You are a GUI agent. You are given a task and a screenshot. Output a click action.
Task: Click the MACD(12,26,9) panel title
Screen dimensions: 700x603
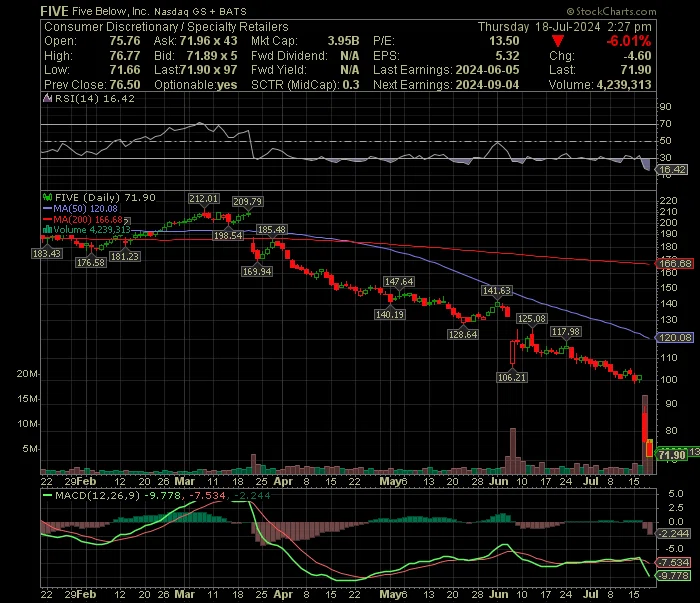(97, 495)
